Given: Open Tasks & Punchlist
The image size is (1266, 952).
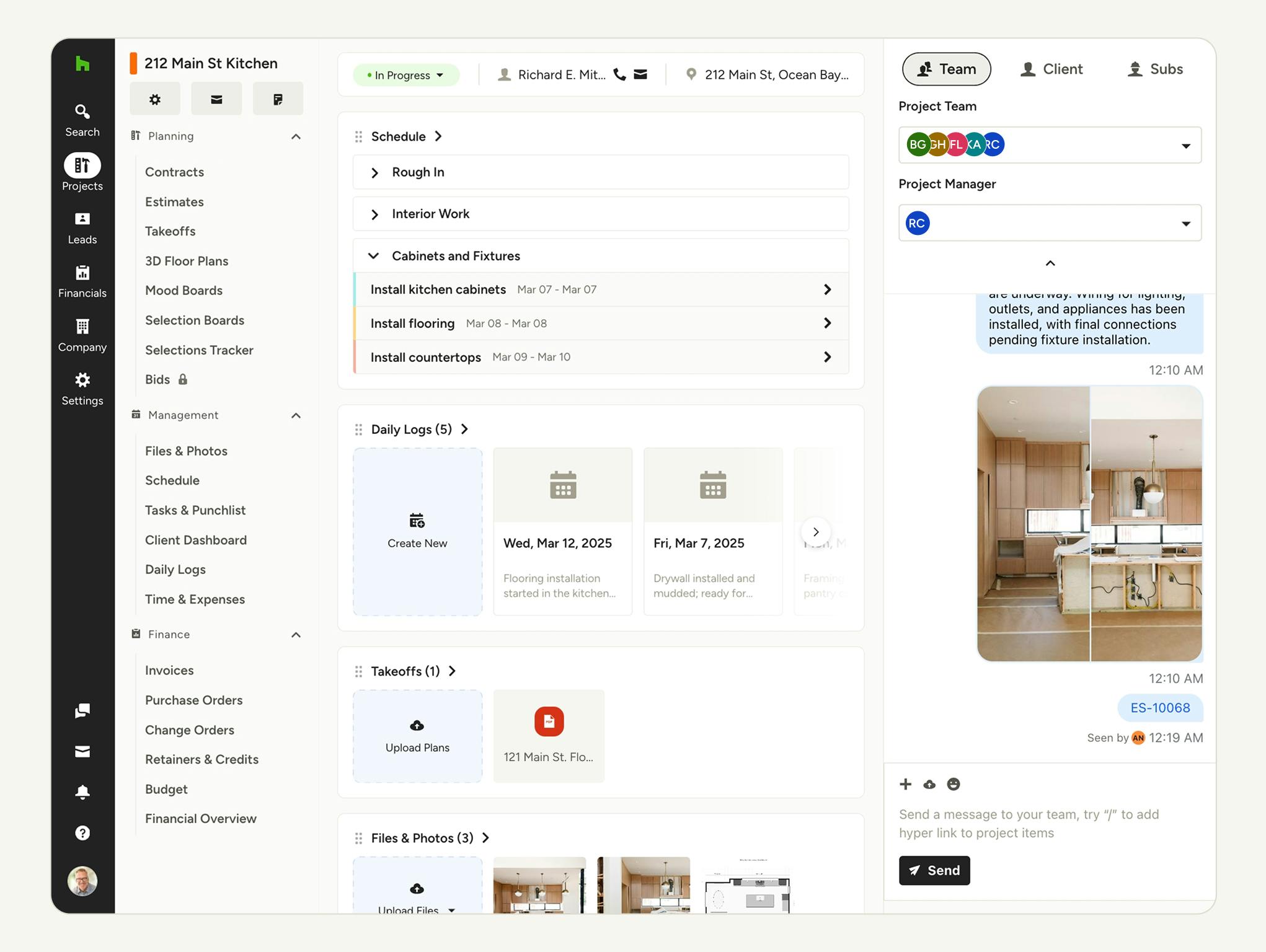Looking at the screenshot, I should [x=195, y=510].
